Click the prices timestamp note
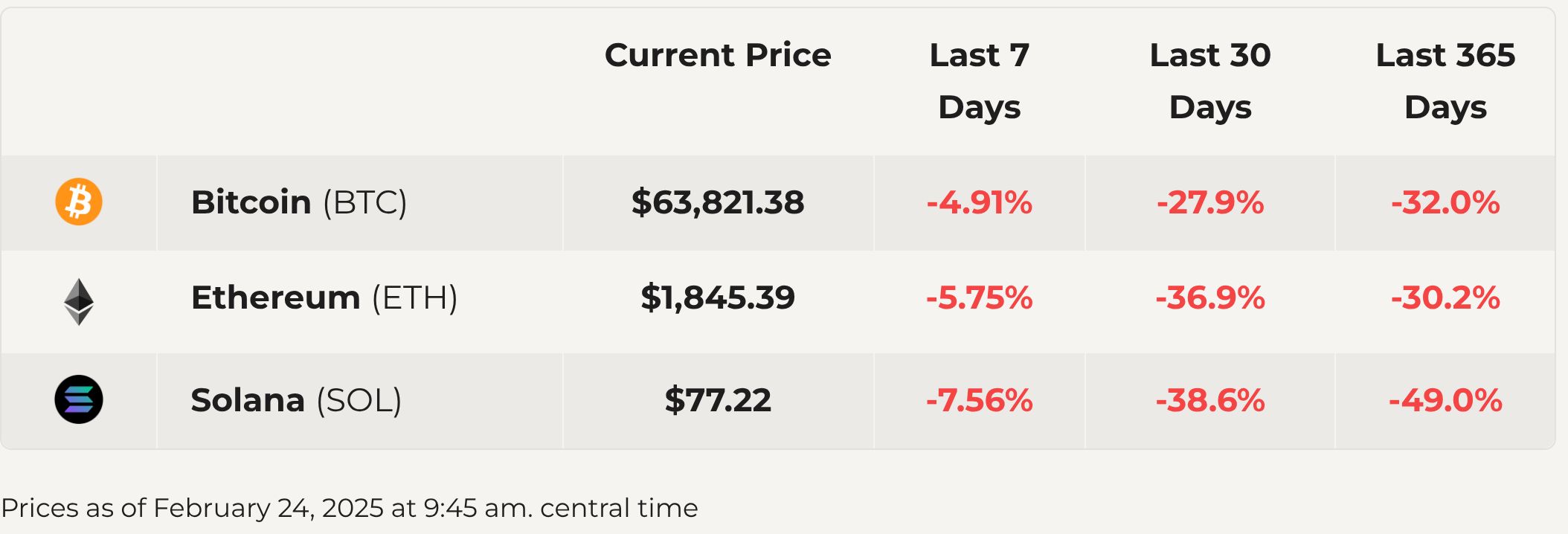 pyautogui.click(x=350, y=508)
